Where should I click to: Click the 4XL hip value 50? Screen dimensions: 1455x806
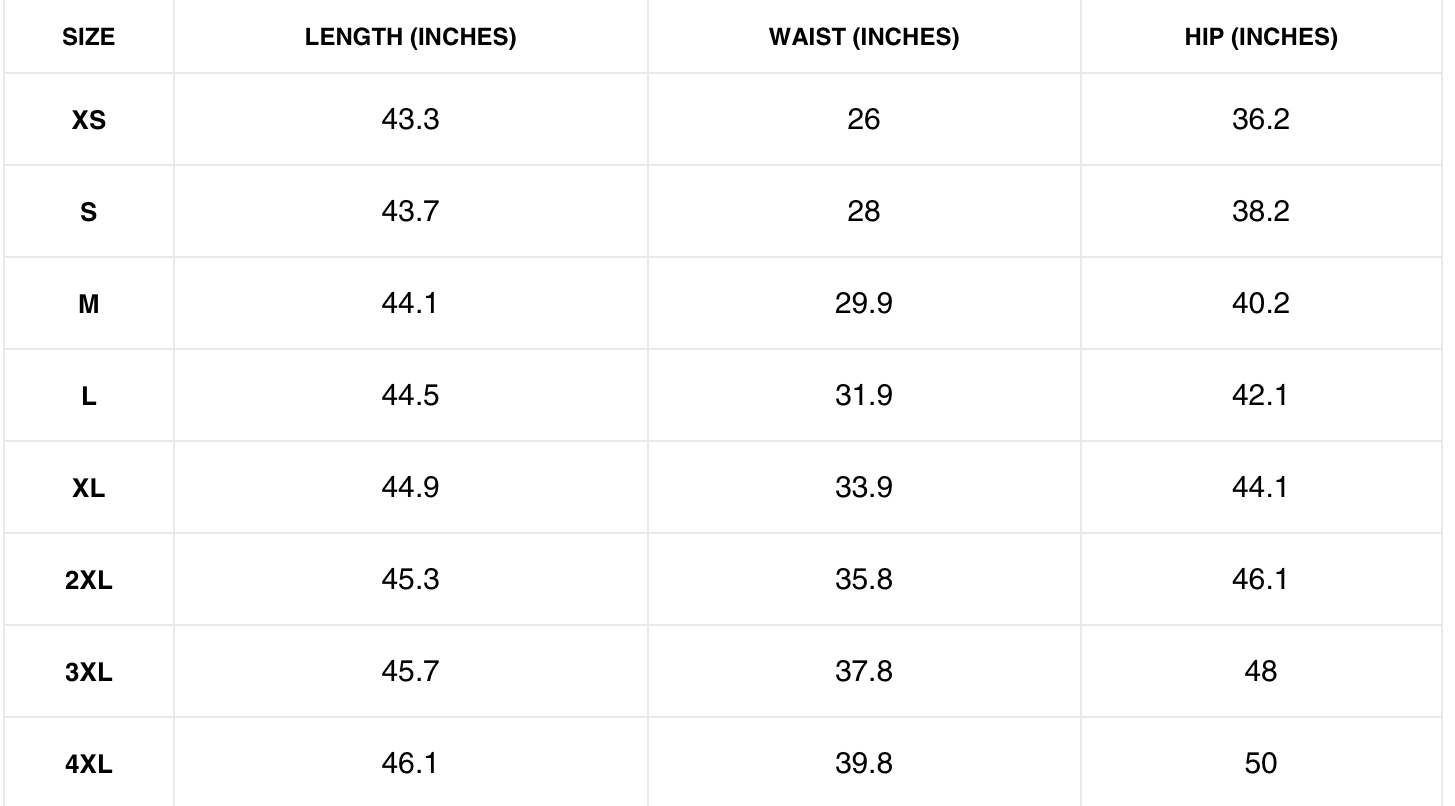[x=1260, y=764]
